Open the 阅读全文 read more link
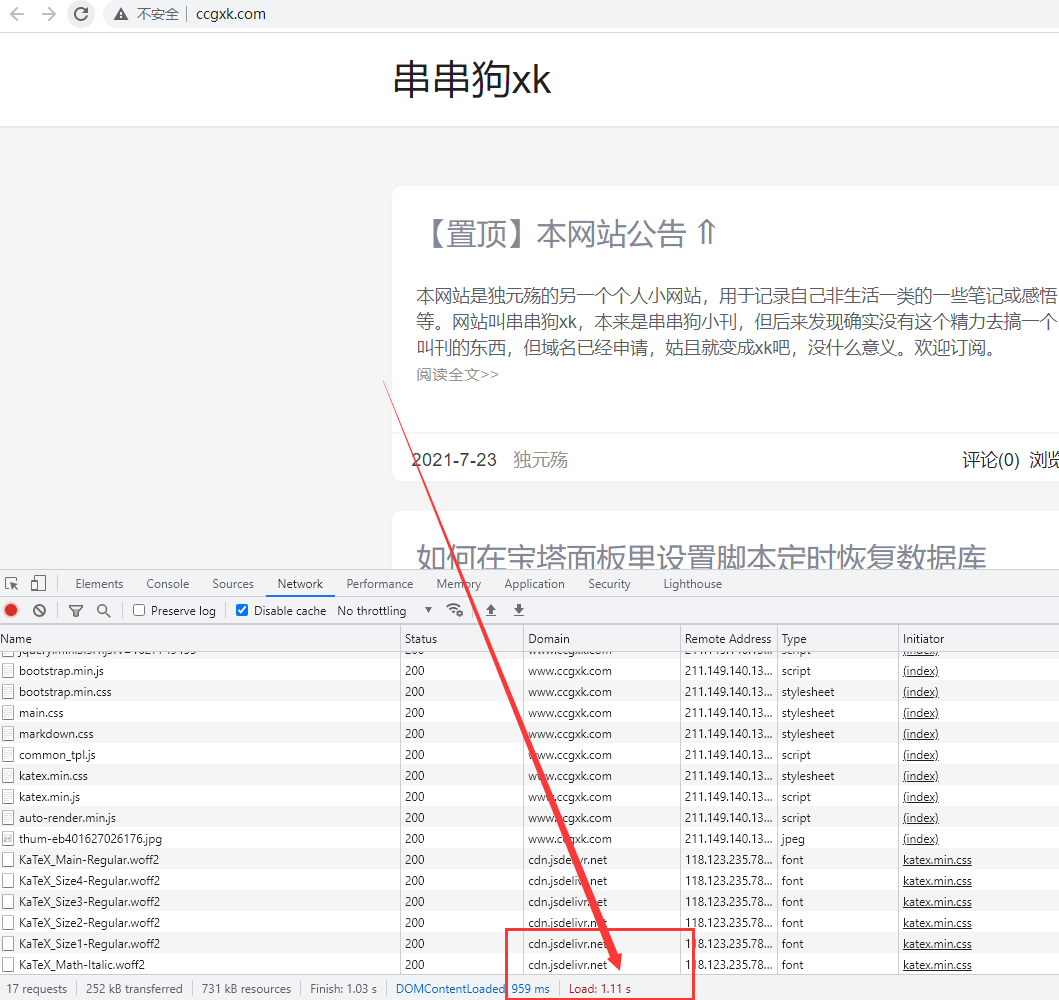This screenshot has height=1000, width=1059. point(457,374)
